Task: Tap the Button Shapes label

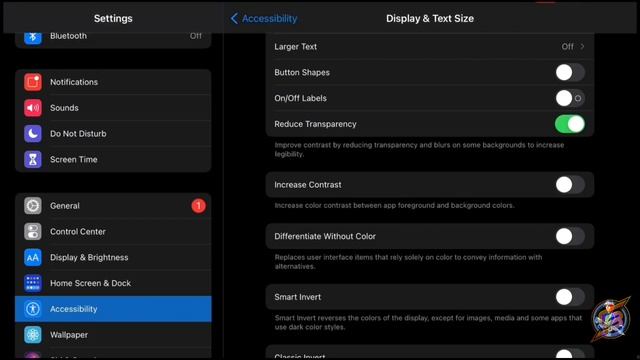Action: coord(302,72)
